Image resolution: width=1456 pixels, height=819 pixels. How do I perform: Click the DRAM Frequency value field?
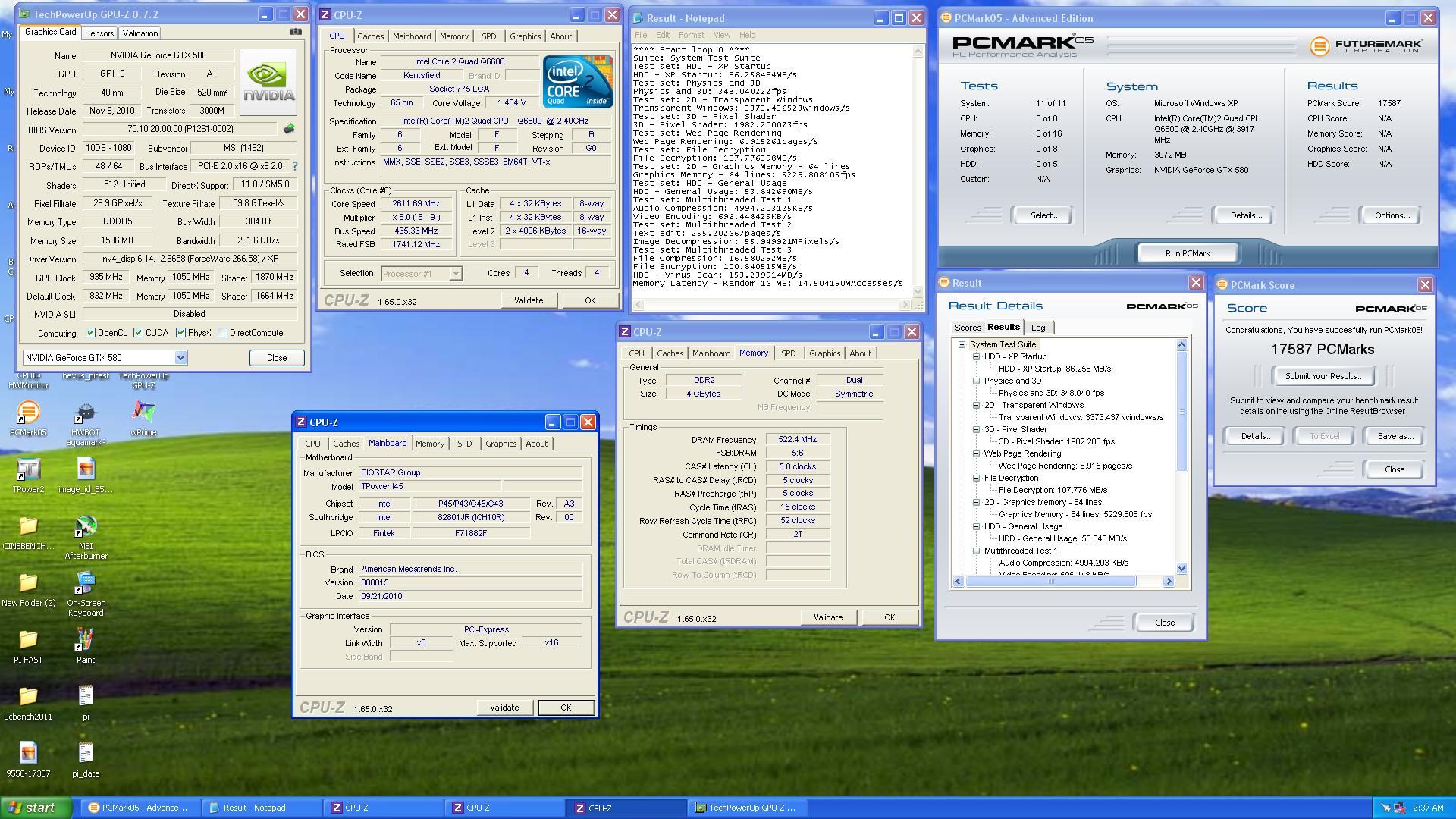click(x=798, y=440)
